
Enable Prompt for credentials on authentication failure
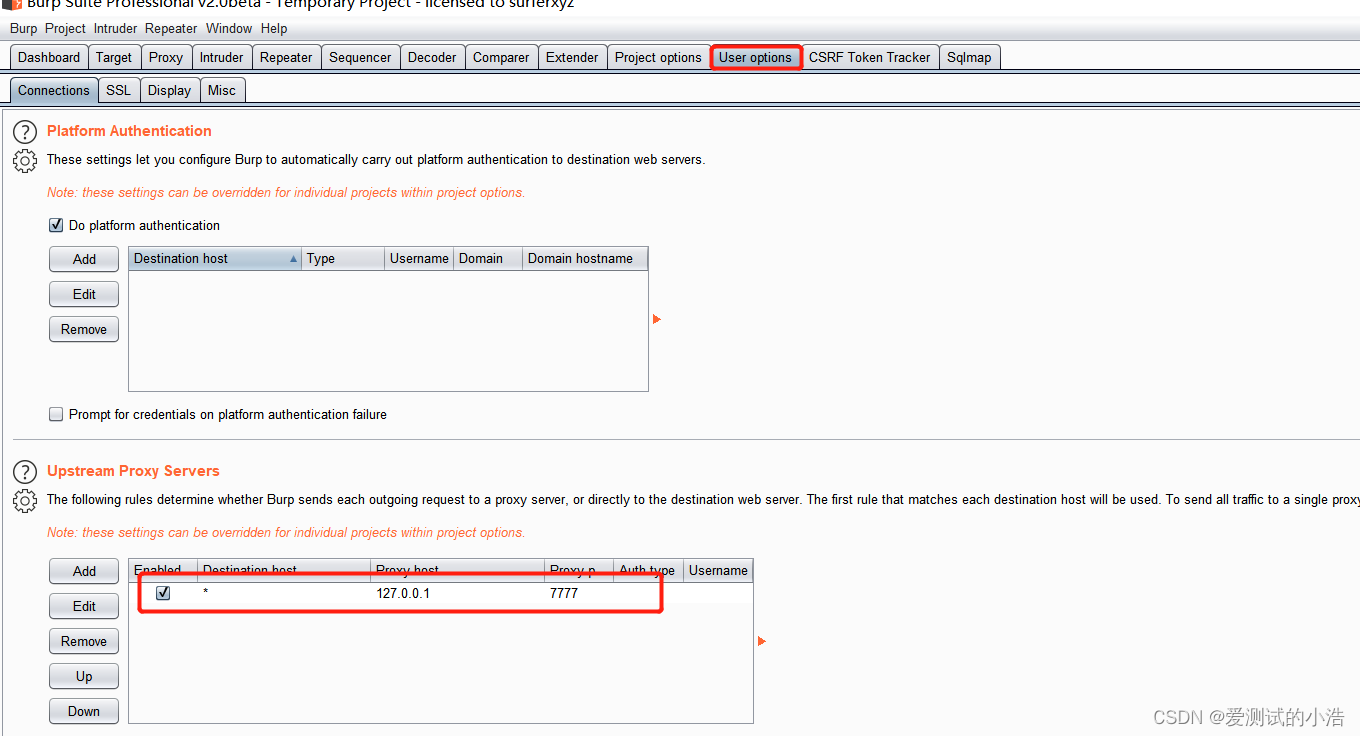(x=56, y=414)
